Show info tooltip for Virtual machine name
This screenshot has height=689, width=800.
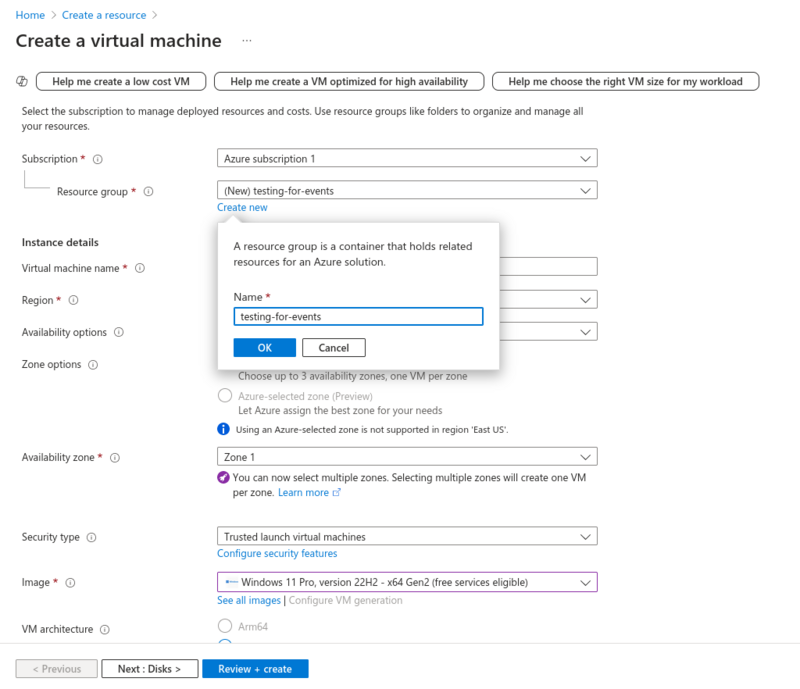point(140,268)
